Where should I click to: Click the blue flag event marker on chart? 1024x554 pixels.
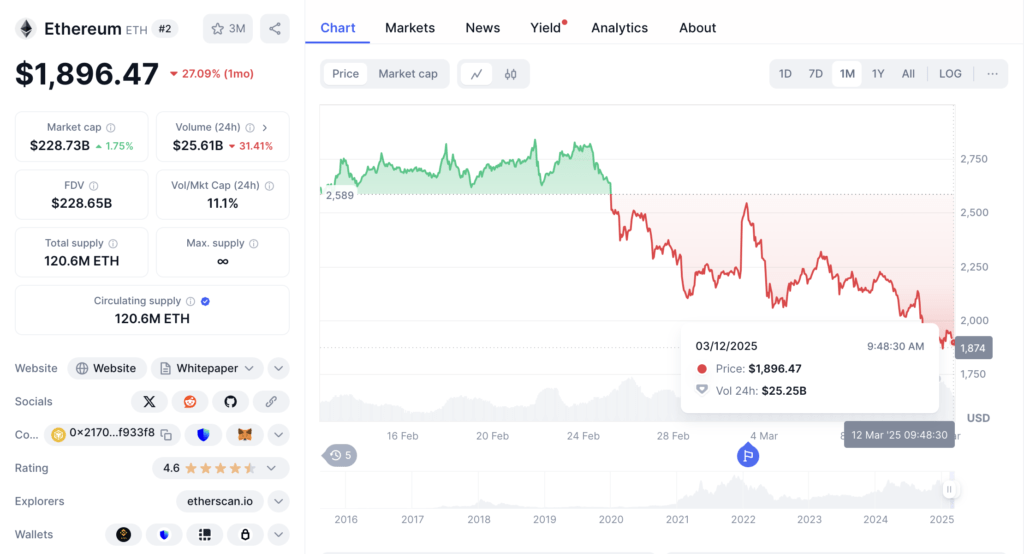click(748, 455)
